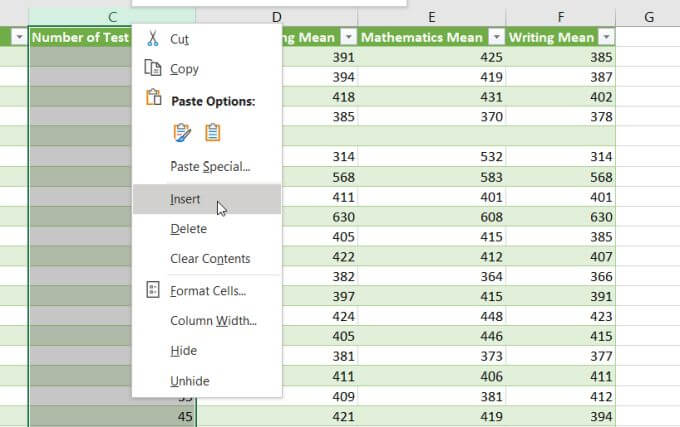Select Mathematics cell with value 448
The width and height of the screenshot is (680, 427).
[432, 316]
